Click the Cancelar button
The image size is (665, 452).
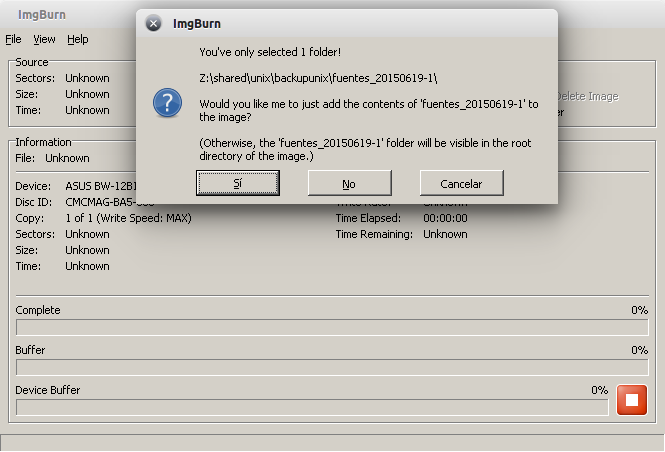click(461, 184)
